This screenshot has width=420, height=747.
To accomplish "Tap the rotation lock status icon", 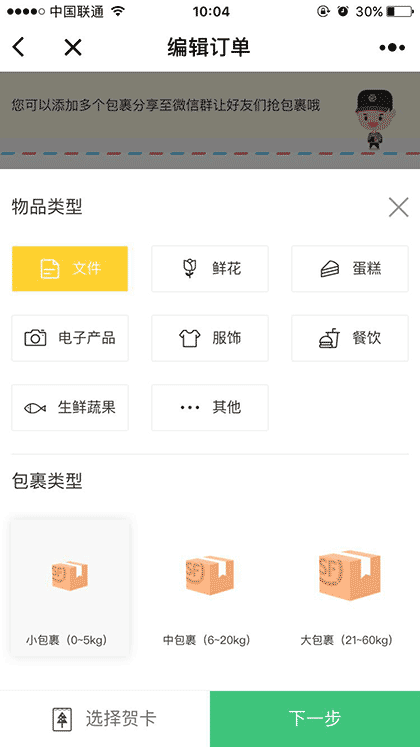I will coord(323,11).
